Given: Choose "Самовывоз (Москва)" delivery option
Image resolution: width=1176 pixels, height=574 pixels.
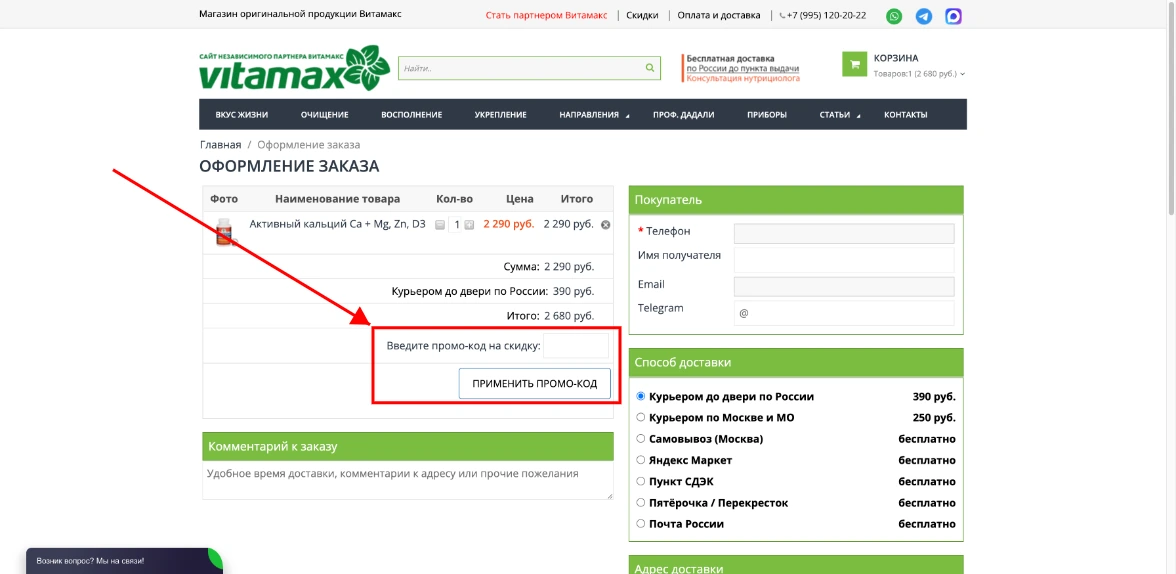Looking at the screenshot, I should [641, 438].
